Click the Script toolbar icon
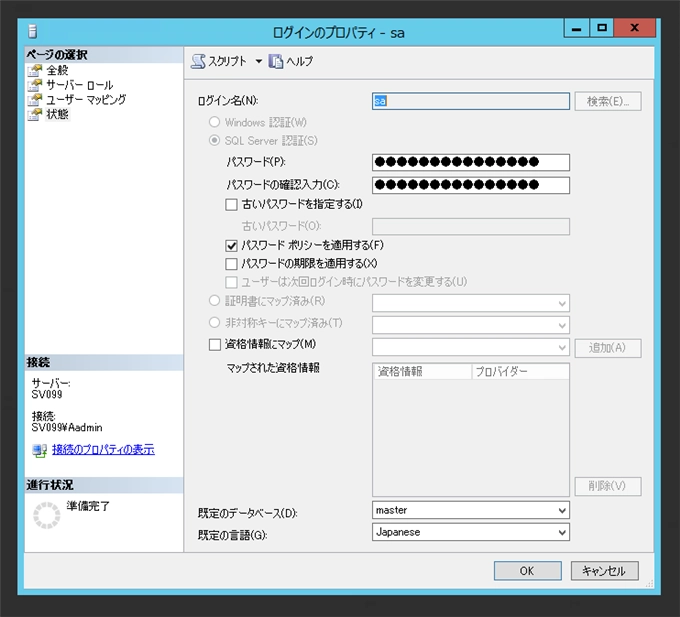680x617 pixels. (198, 62)
